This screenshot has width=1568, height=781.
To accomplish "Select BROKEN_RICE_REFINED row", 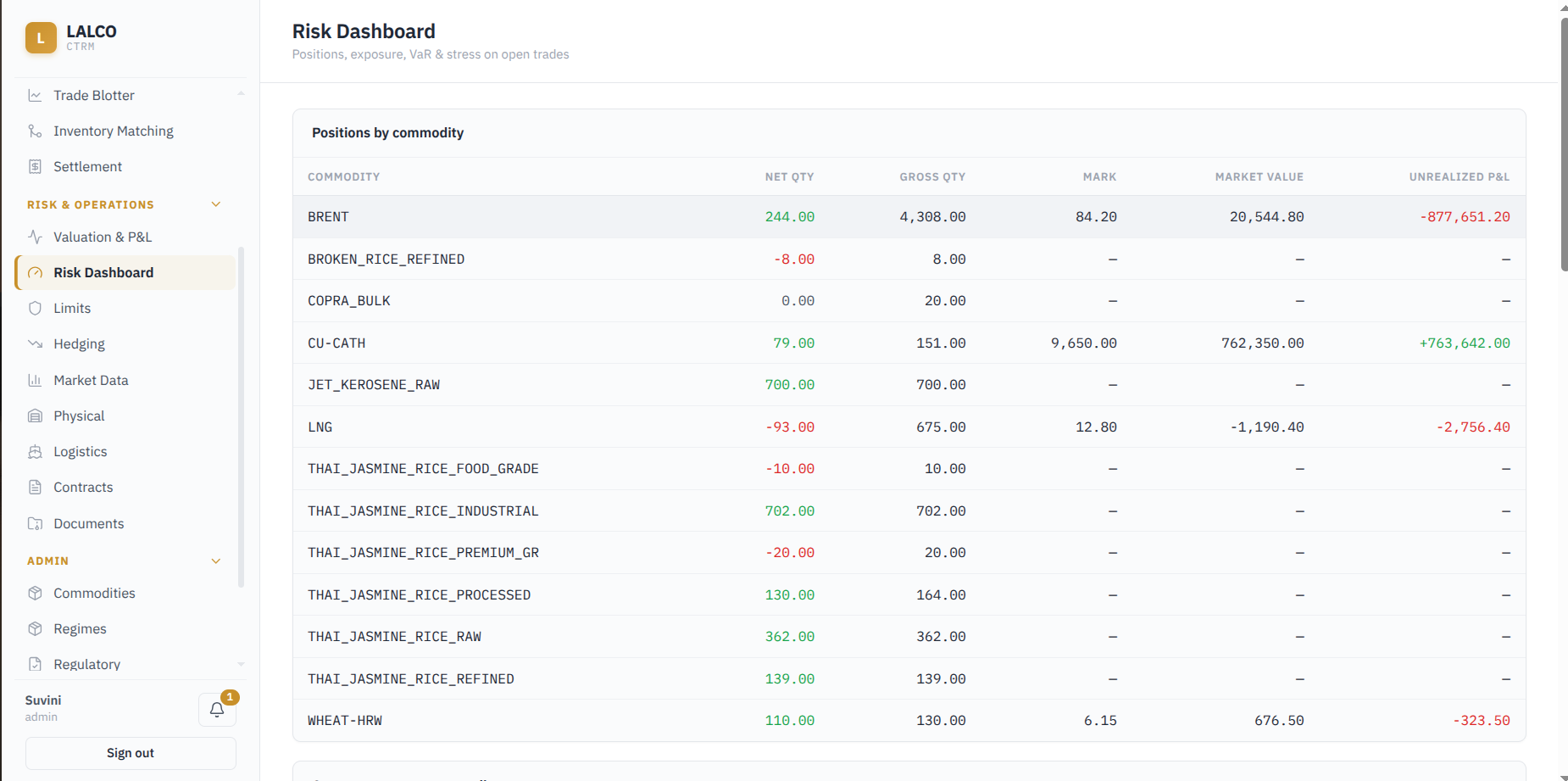I will [909, 259].
